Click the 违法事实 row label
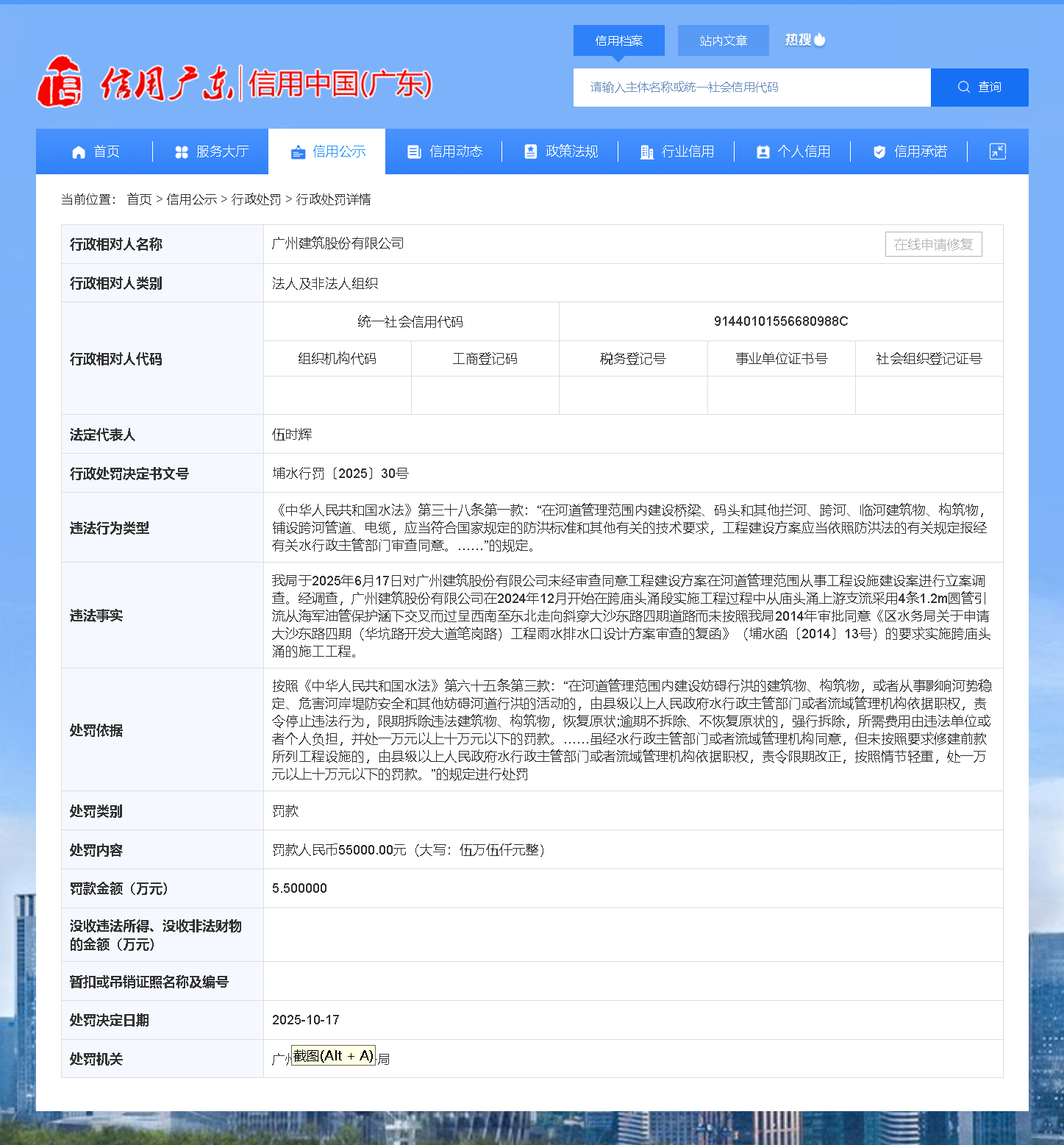This screenshot has height=1145, width=1064. pyautogui.click(x=96, y=616)
